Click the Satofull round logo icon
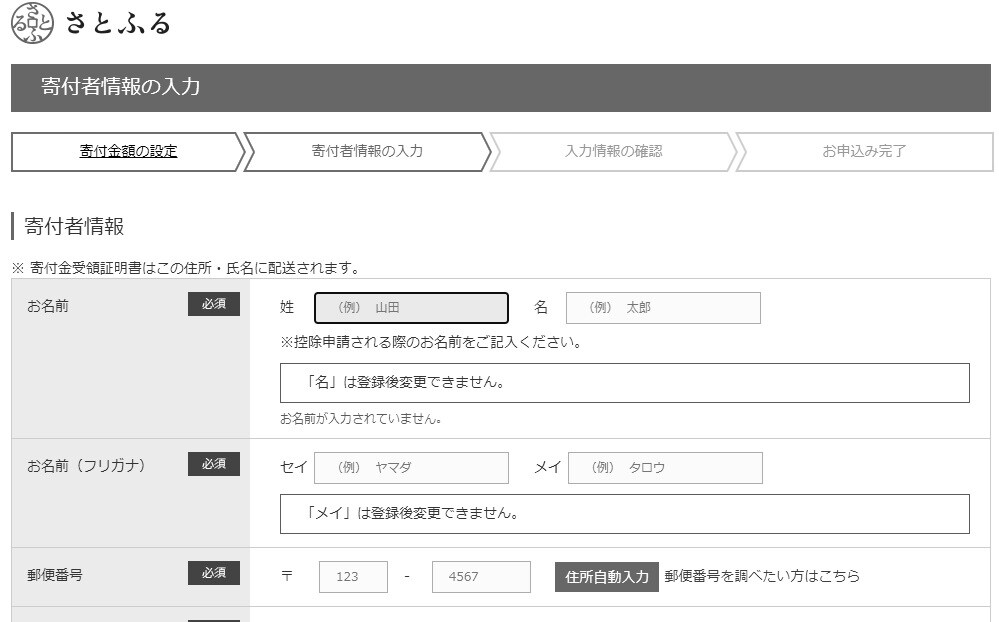999x622 pixels. pos(32,23)
